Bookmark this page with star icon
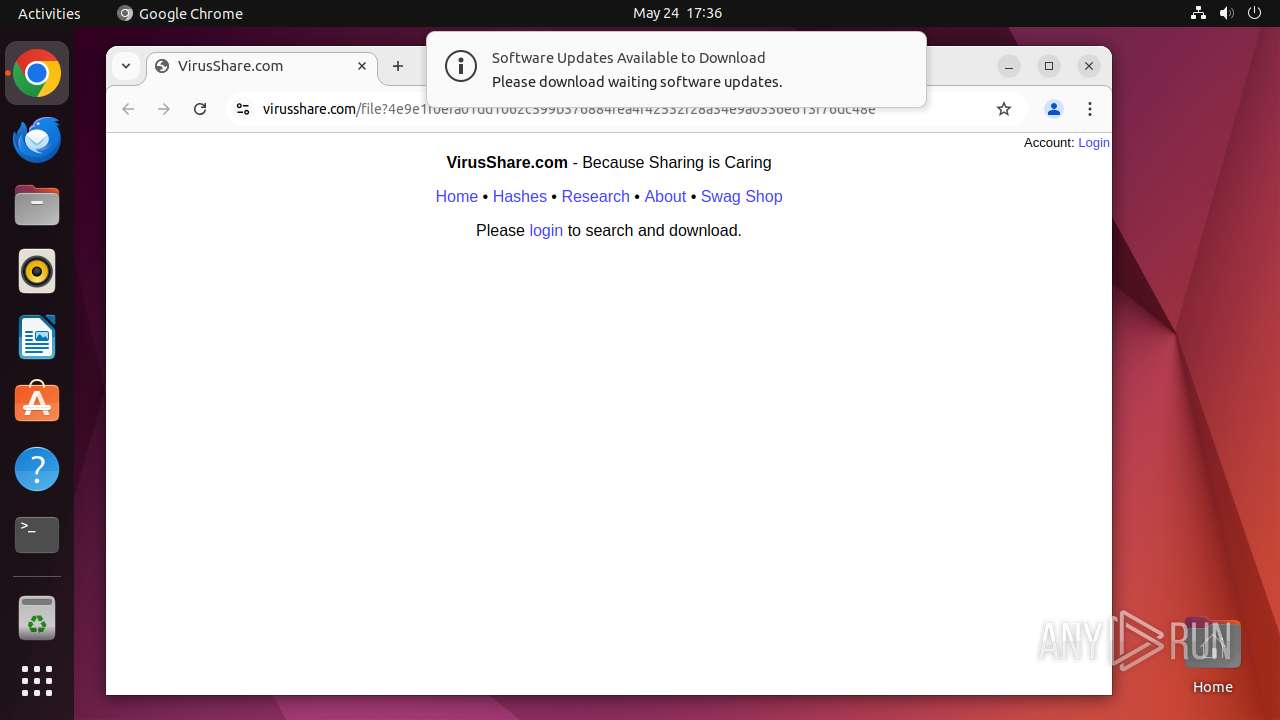This screenshot has height=720, width=1280. [x=1004, y=109]
